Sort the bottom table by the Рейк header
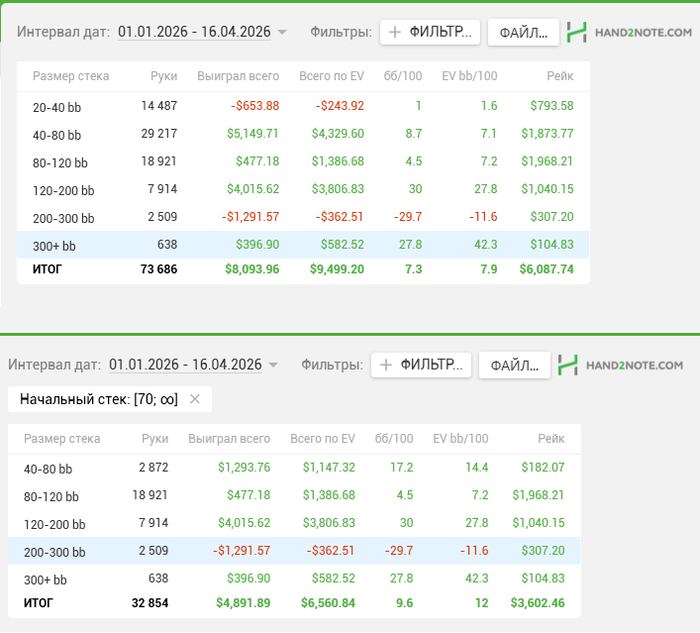Screen dimensions: 700x633 point(551,439)
